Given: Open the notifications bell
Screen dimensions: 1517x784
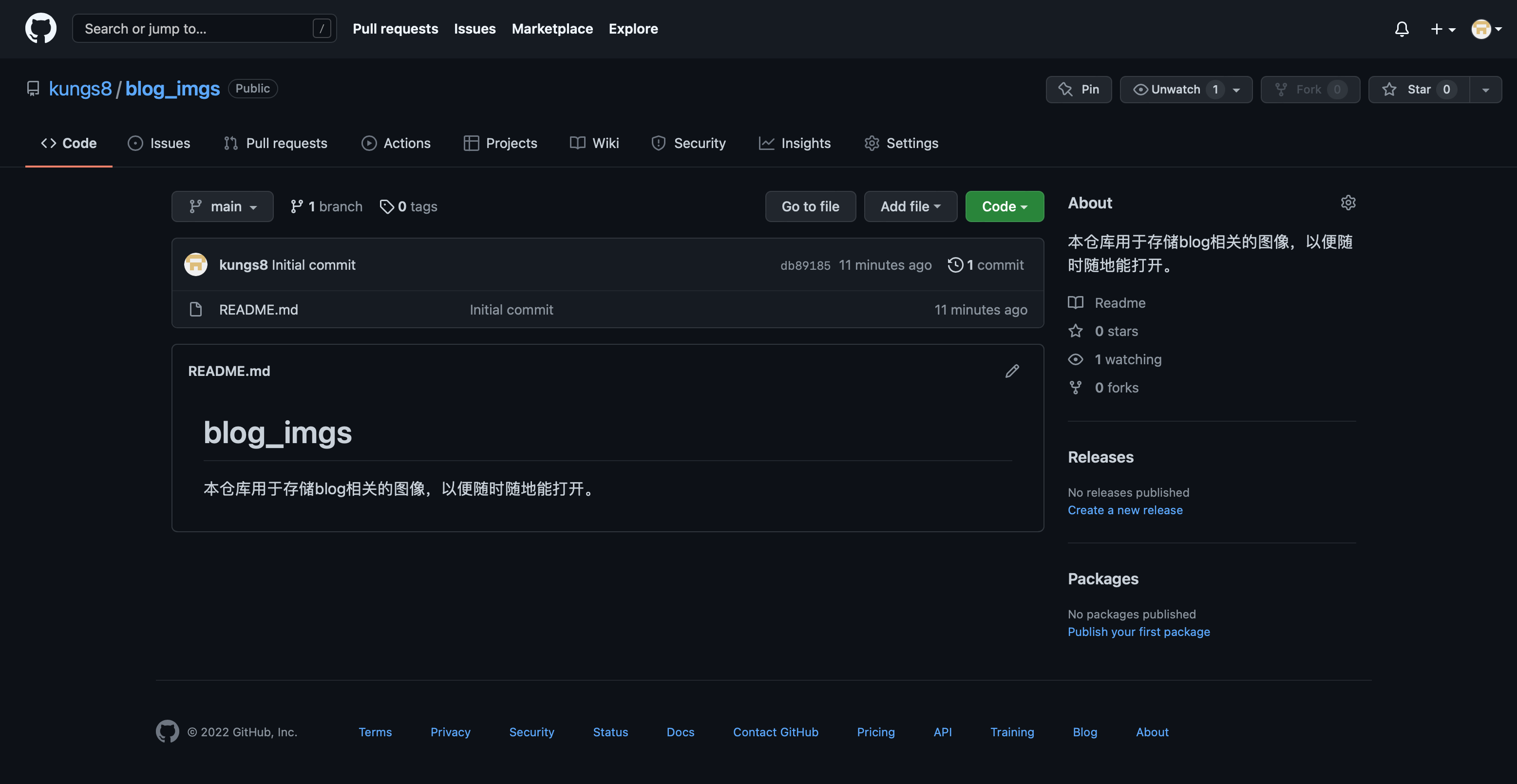Looking at the screenshot, I should point(1402,29).
